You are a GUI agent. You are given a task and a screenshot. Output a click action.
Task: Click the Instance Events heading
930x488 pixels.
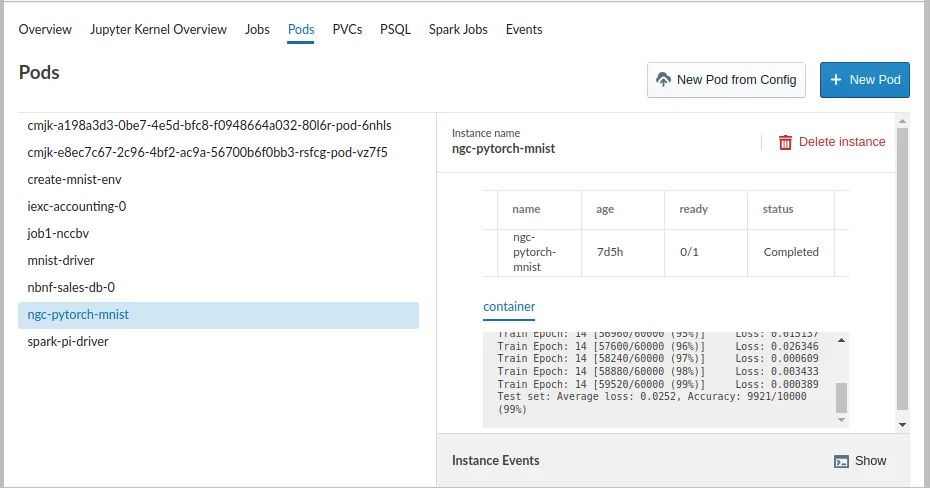[x=495, y=461]
